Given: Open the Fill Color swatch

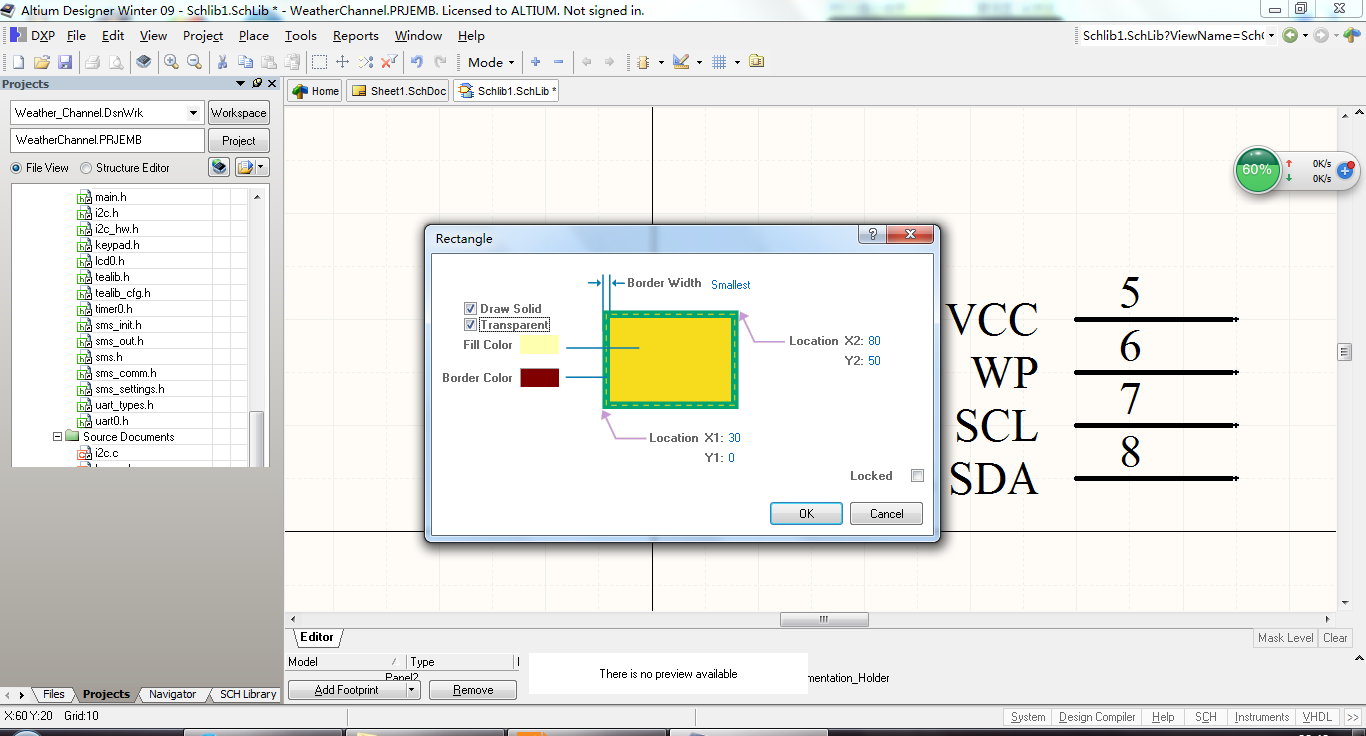Looking at the screenshot, I should (x=540, y=345).
